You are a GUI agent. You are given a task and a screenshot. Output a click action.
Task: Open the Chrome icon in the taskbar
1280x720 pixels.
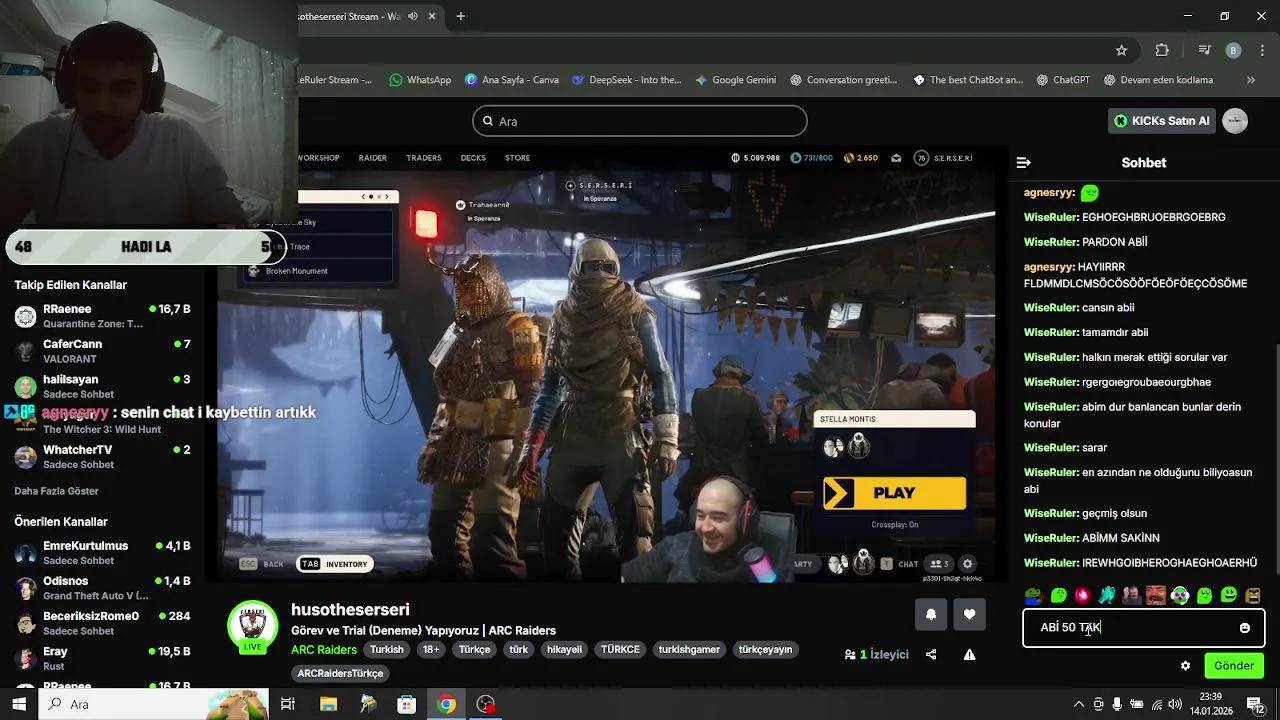click(x=446, y=704)
